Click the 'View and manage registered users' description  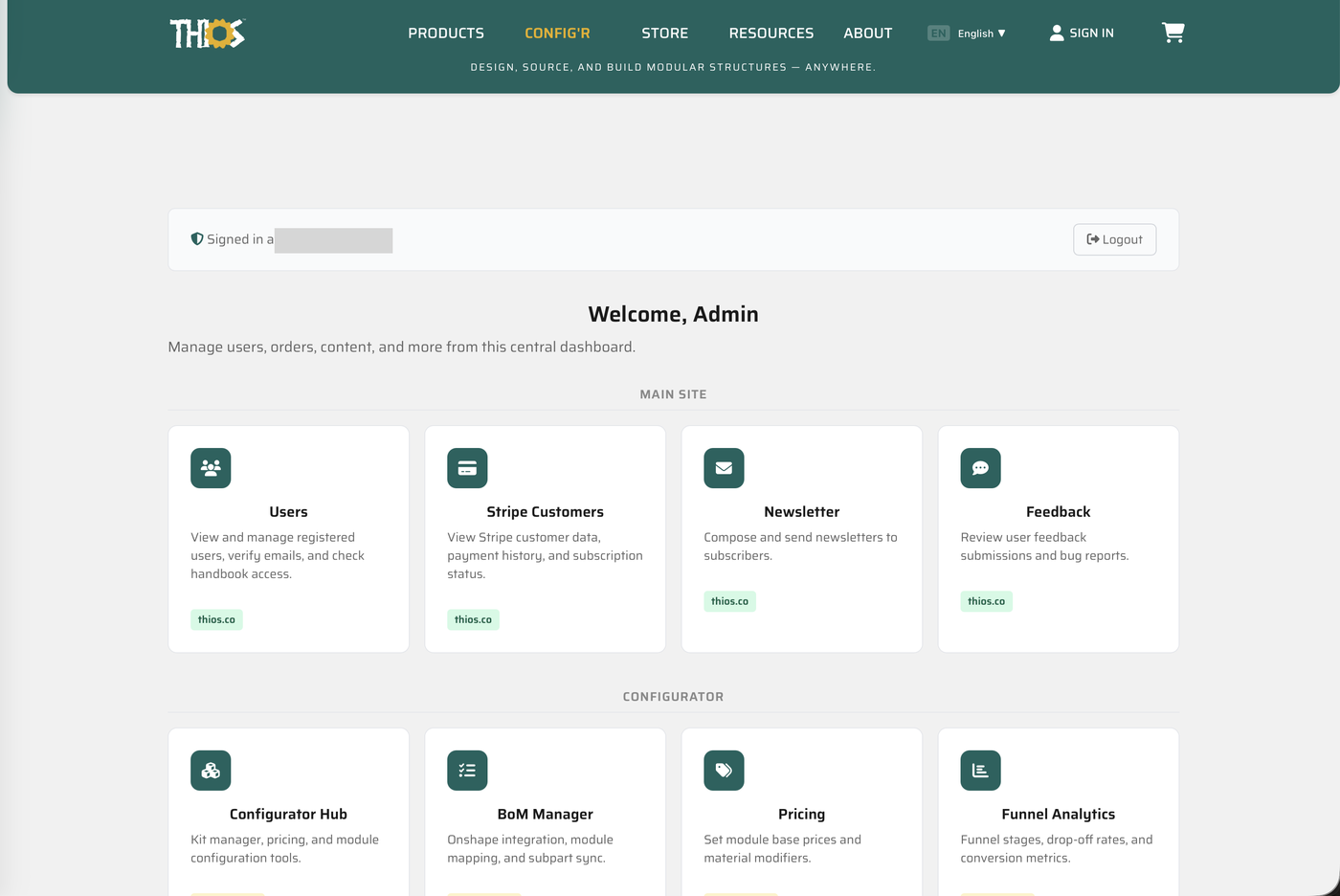278,555
